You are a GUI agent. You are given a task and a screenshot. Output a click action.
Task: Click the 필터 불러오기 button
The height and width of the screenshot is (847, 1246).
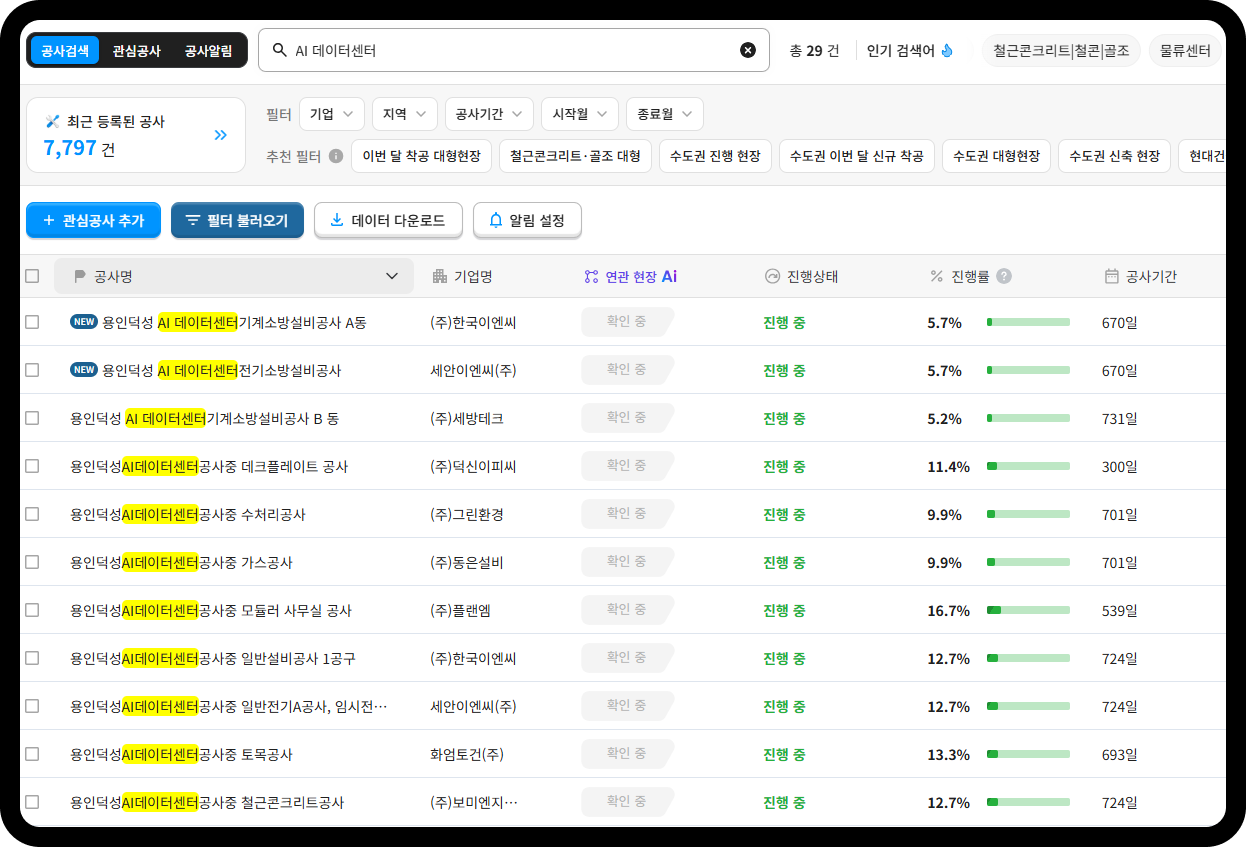click(x=237, y=220)
